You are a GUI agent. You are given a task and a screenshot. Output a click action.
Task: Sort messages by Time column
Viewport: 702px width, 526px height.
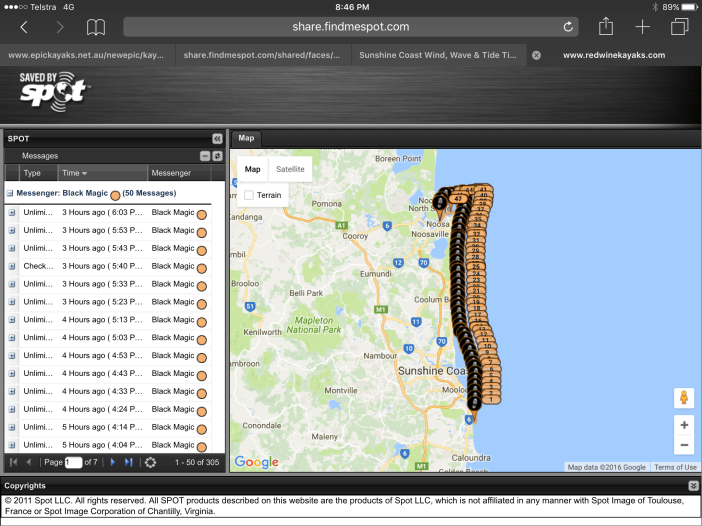(75, 173)
